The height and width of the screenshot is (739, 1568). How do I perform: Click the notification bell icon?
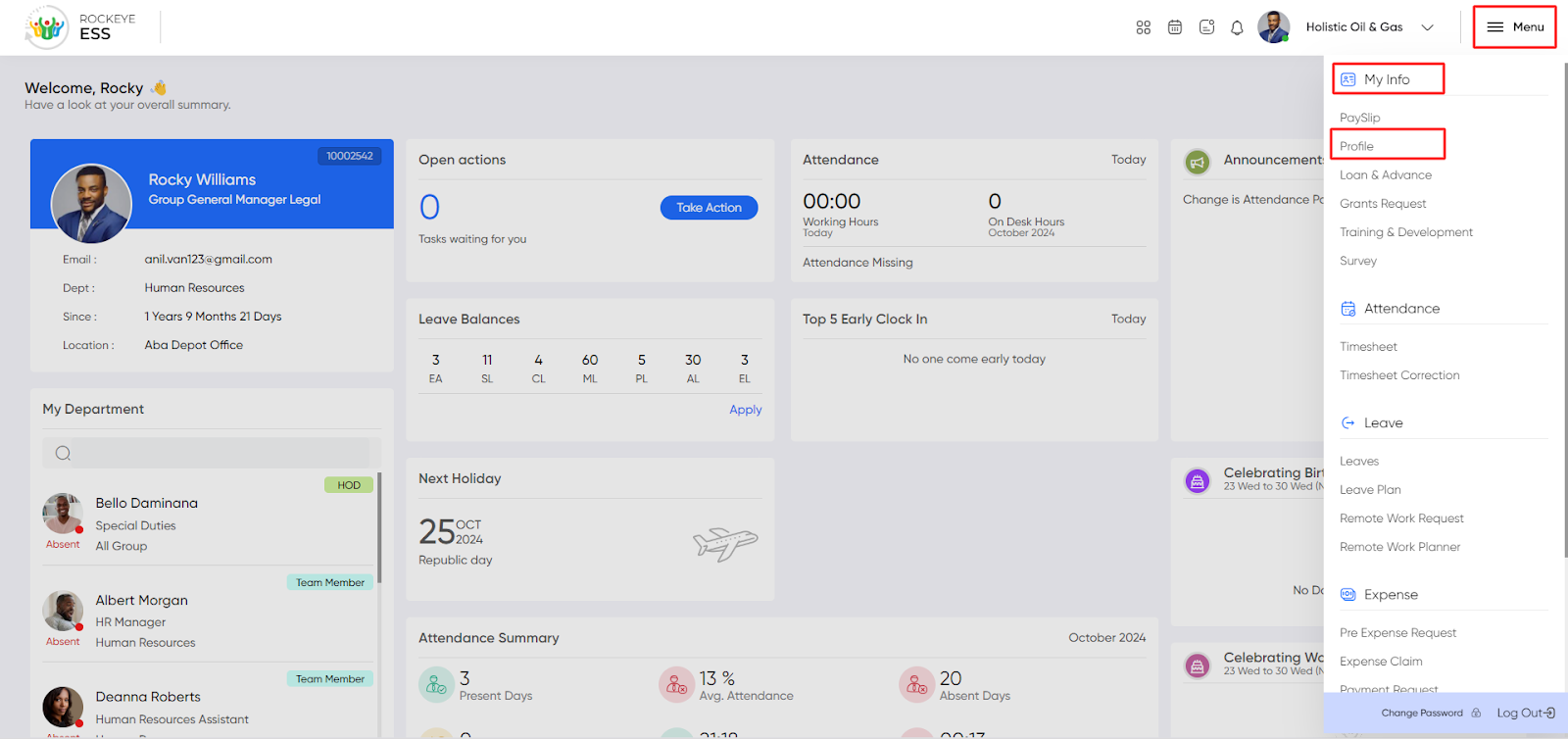click(x=1237, y=27)
